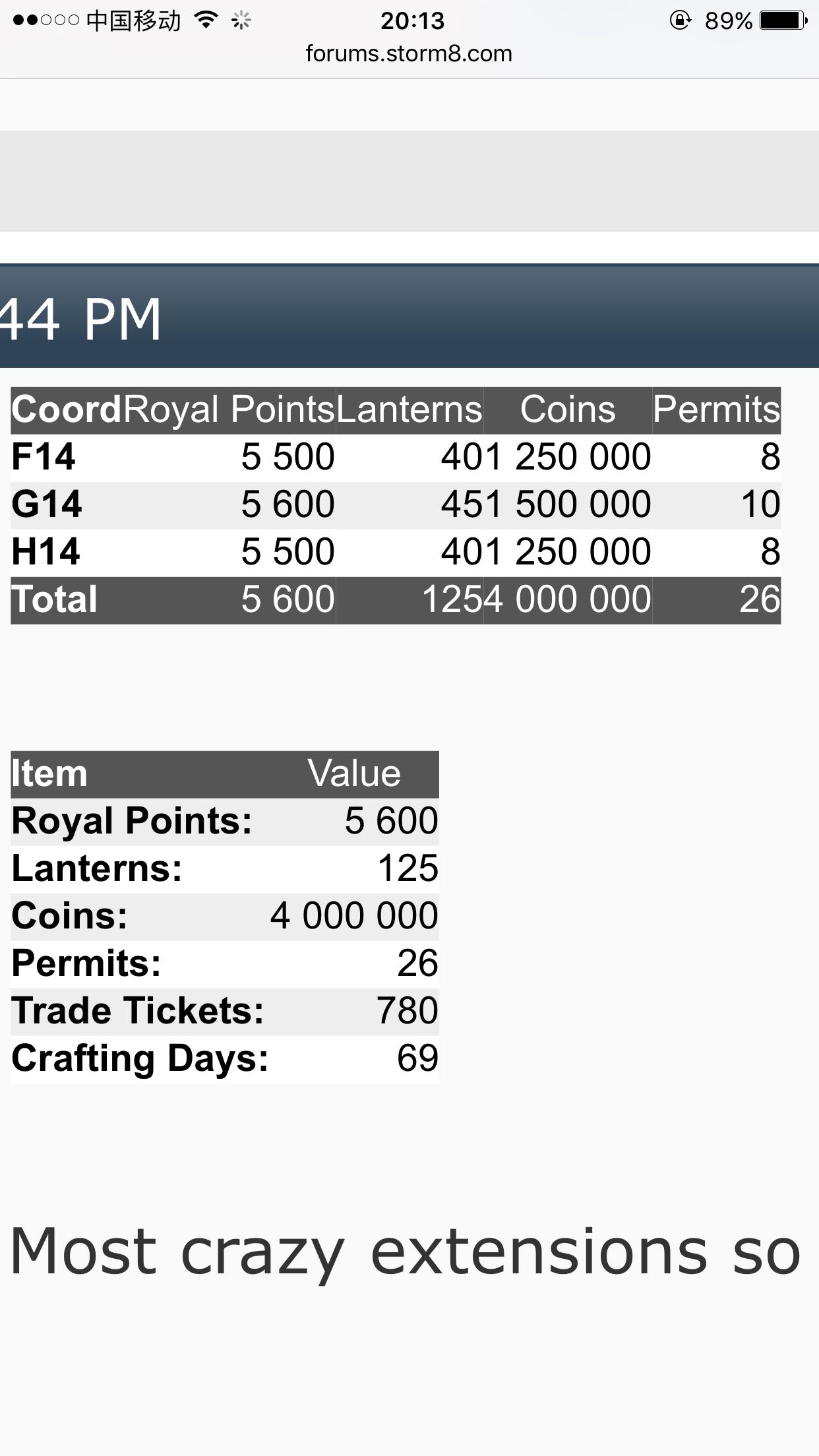This screenshot has width=819, height=1456.
Task: Click the Coord column header
Action: pos(67,409)
